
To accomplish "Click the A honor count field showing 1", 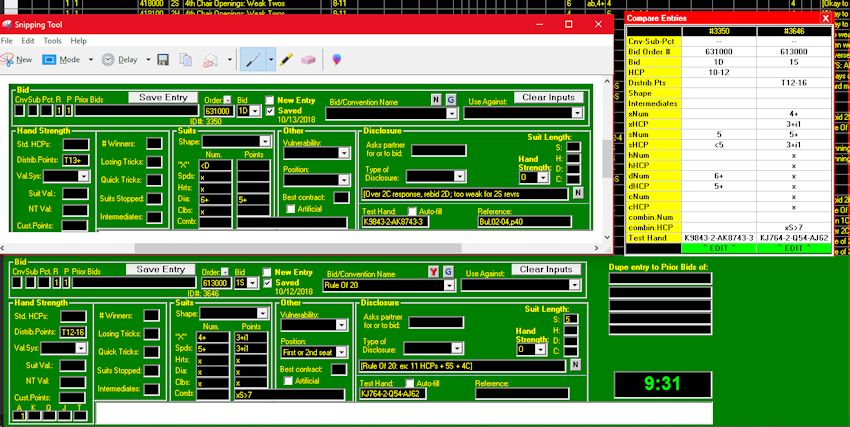I will [x=20, y=416].
